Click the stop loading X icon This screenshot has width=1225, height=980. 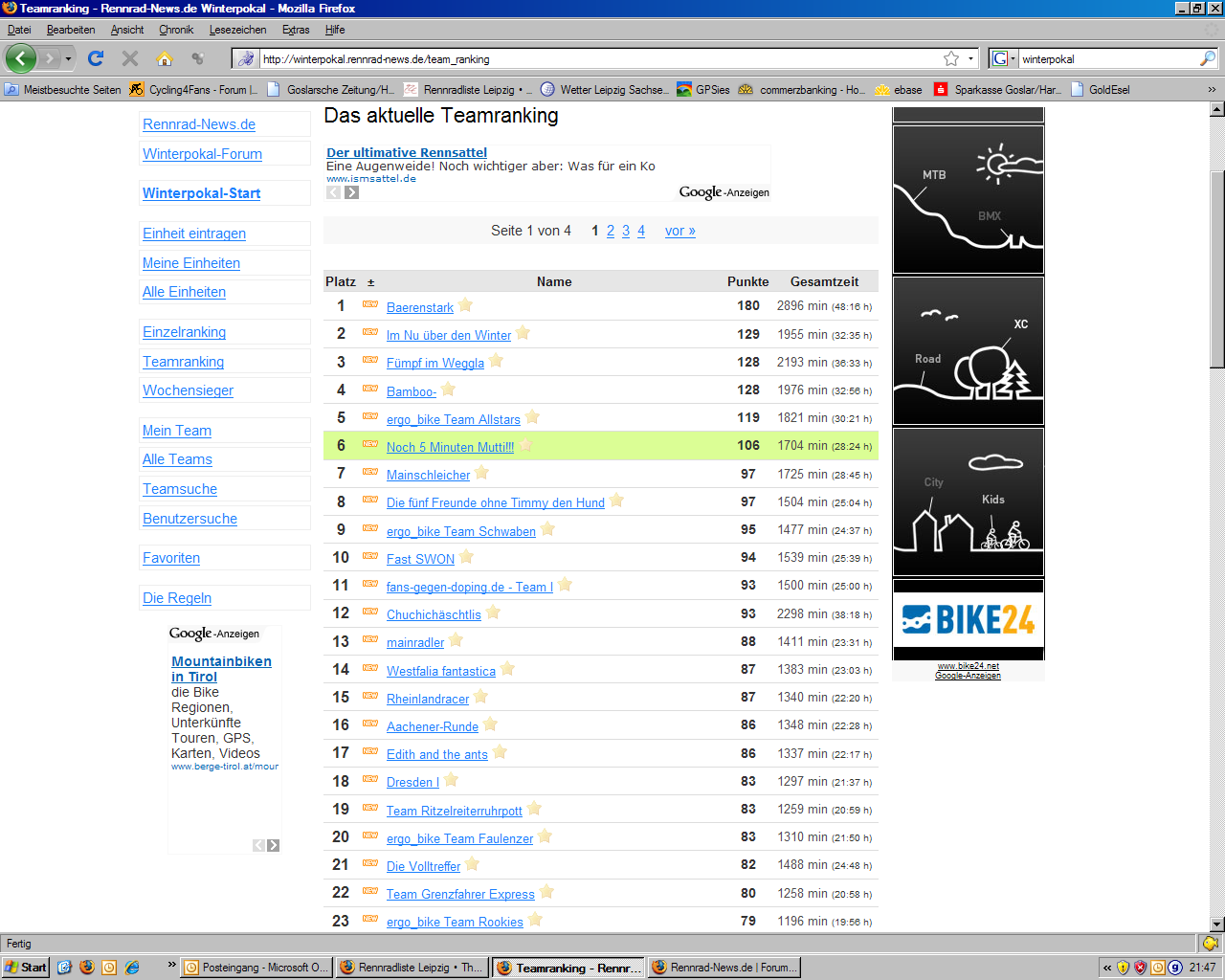[130, 58]
